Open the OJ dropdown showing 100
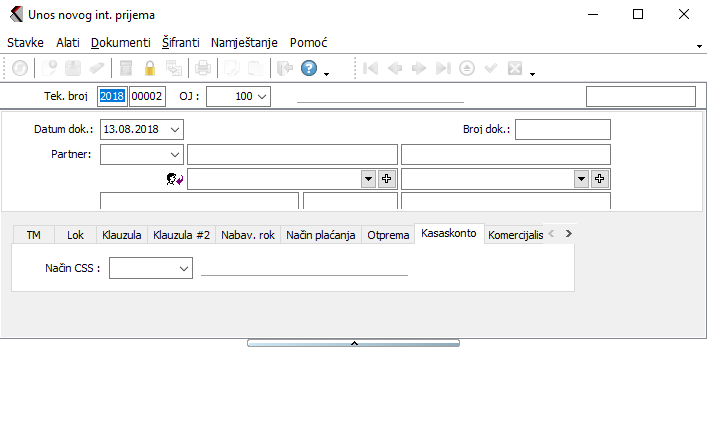 point(262,96)
